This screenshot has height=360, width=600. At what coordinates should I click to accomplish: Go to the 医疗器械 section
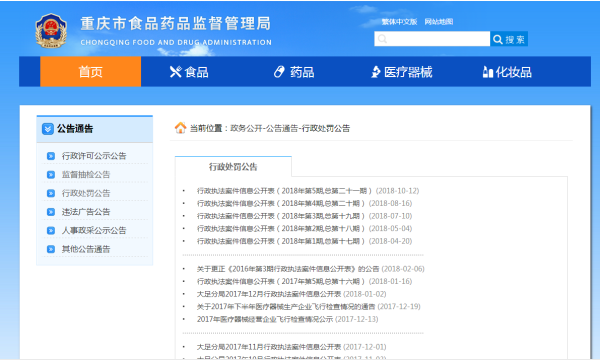coord(402,72)
